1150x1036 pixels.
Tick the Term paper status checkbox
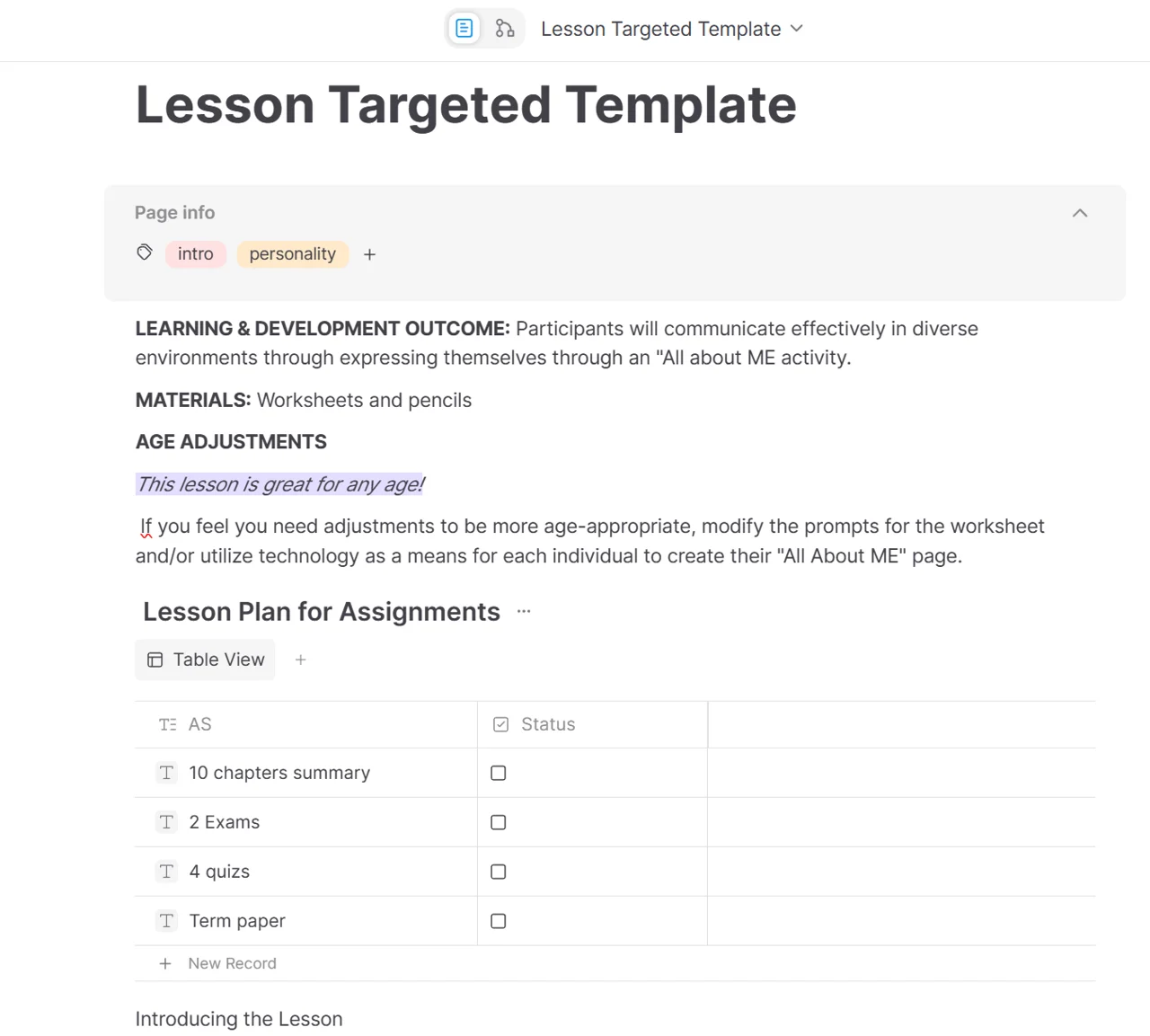(x=499, y=921)
